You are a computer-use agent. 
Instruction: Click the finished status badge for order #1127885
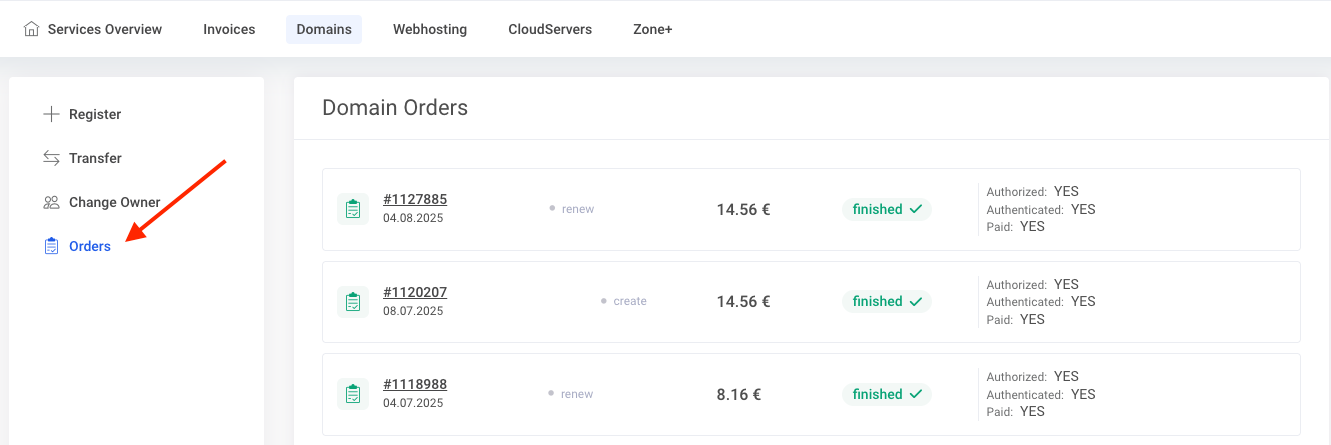click(x=887, y=209)
